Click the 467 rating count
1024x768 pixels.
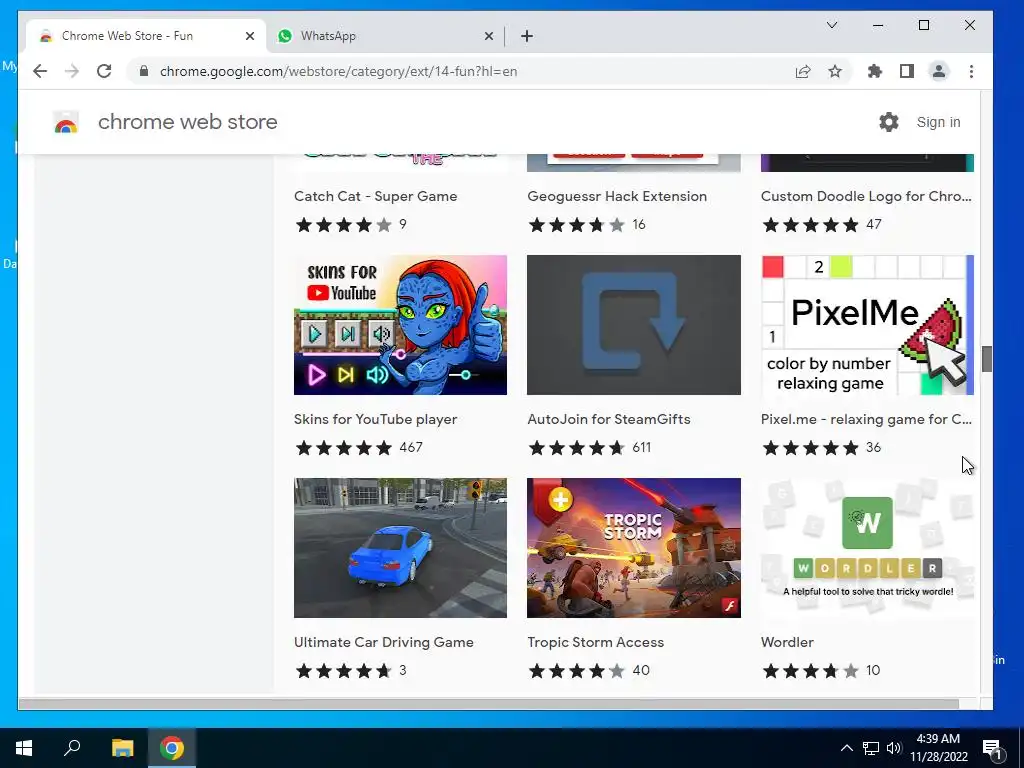point(411,448)
